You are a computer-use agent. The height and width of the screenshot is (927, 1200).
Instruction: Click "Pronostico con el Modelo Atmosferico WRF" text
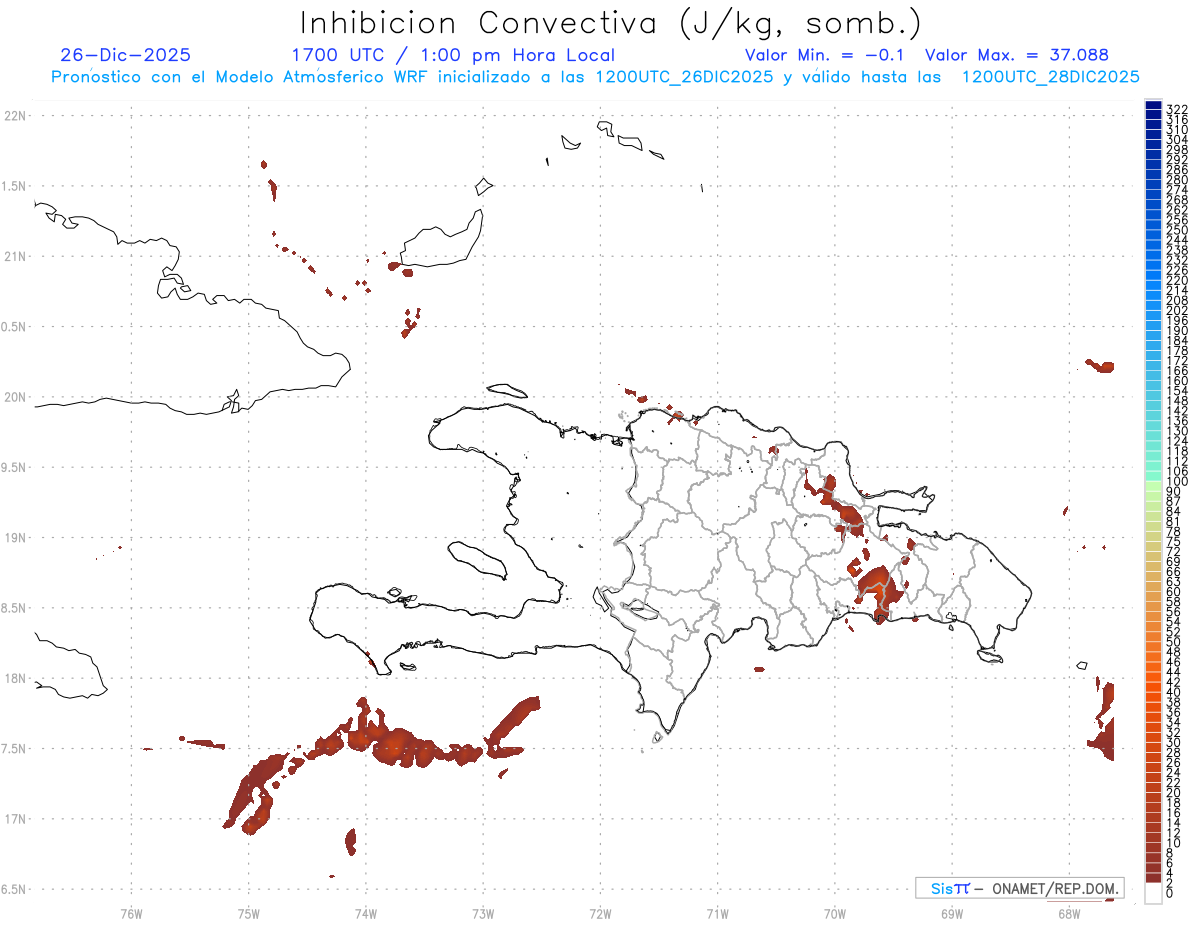point(238,77)
